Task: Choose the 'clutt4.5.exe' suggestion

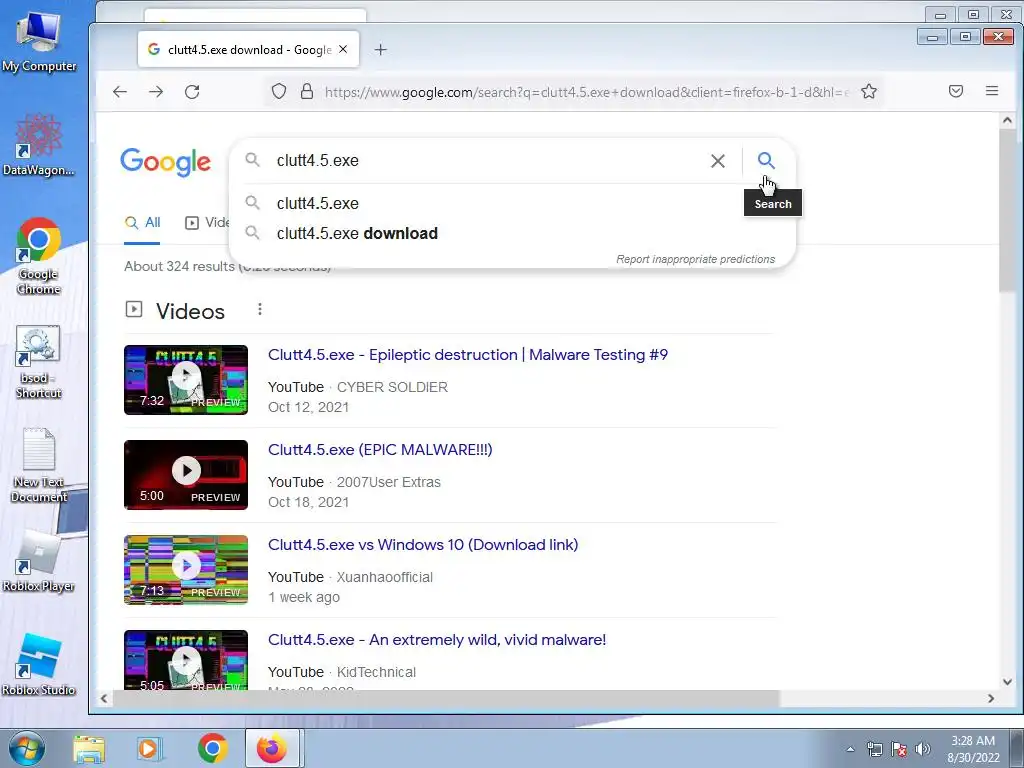Action: 513,203
